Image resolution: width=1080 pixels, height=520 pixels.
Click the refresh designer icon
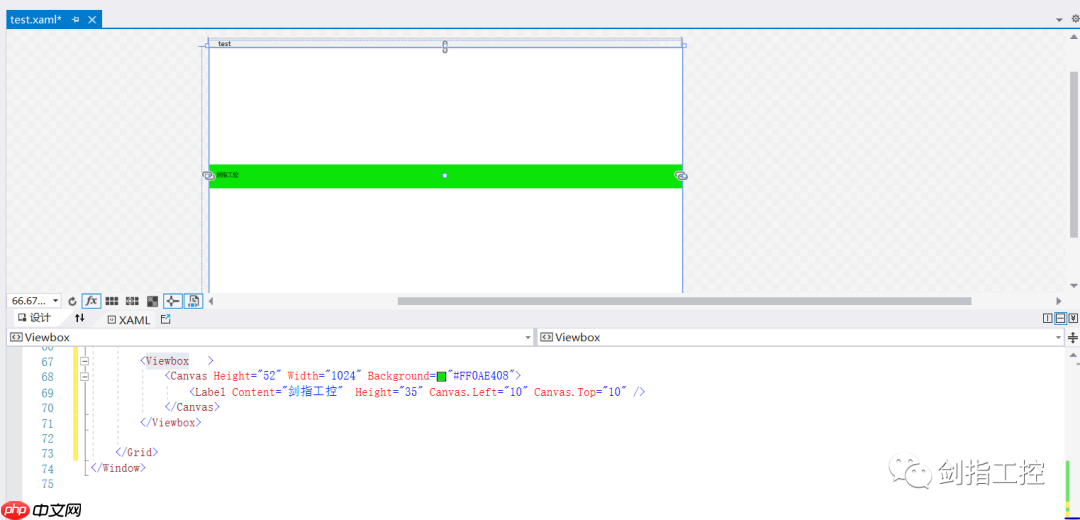click(x=72, y=301)
